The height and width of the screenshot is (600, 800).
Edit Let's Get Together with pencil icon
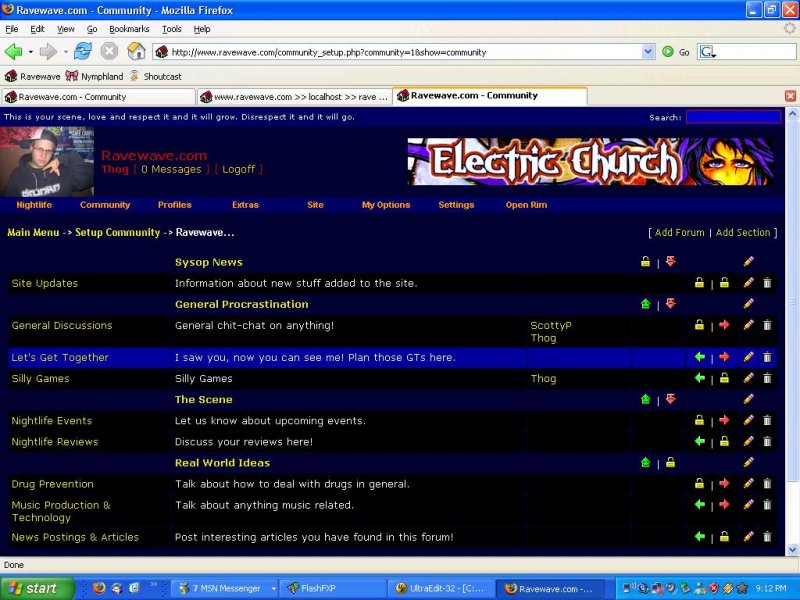pyautogui.click(x=748, y=357)
